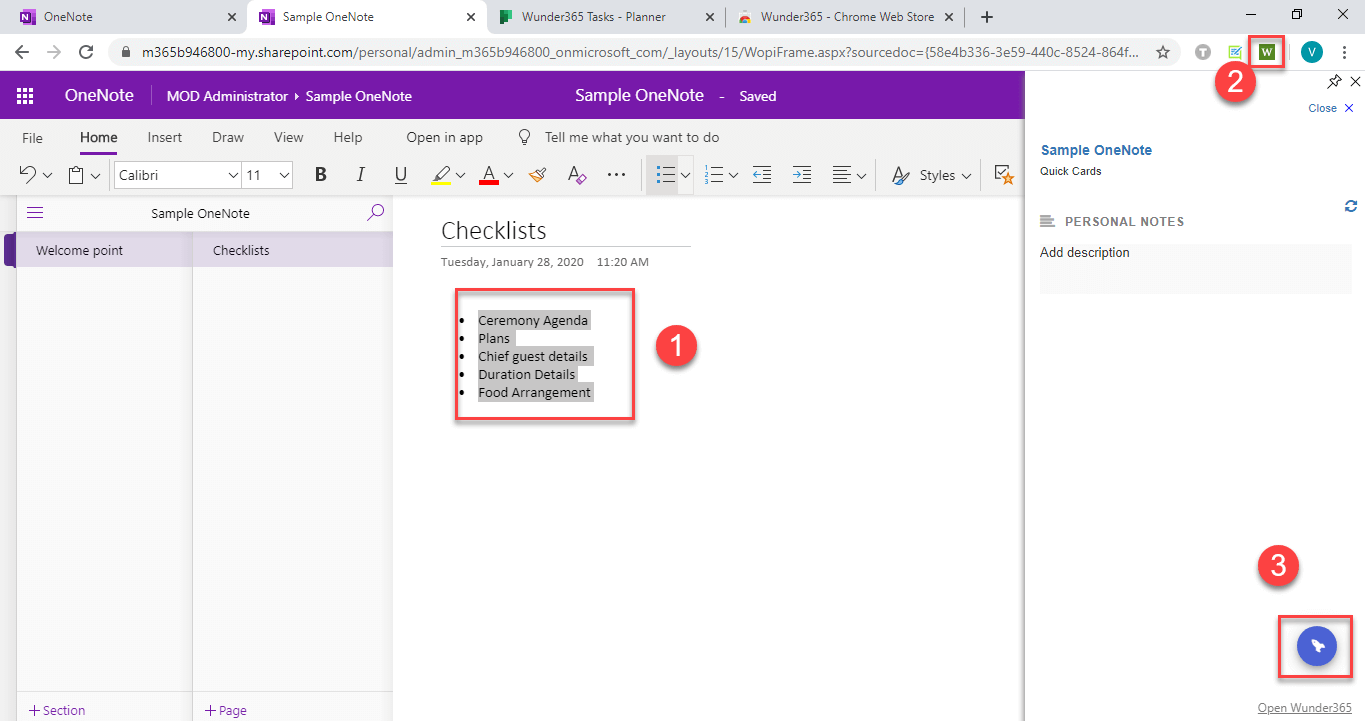Open font color dropdown arrow
The height and width of the screenshot is (721, 1365).
point(508,176)
